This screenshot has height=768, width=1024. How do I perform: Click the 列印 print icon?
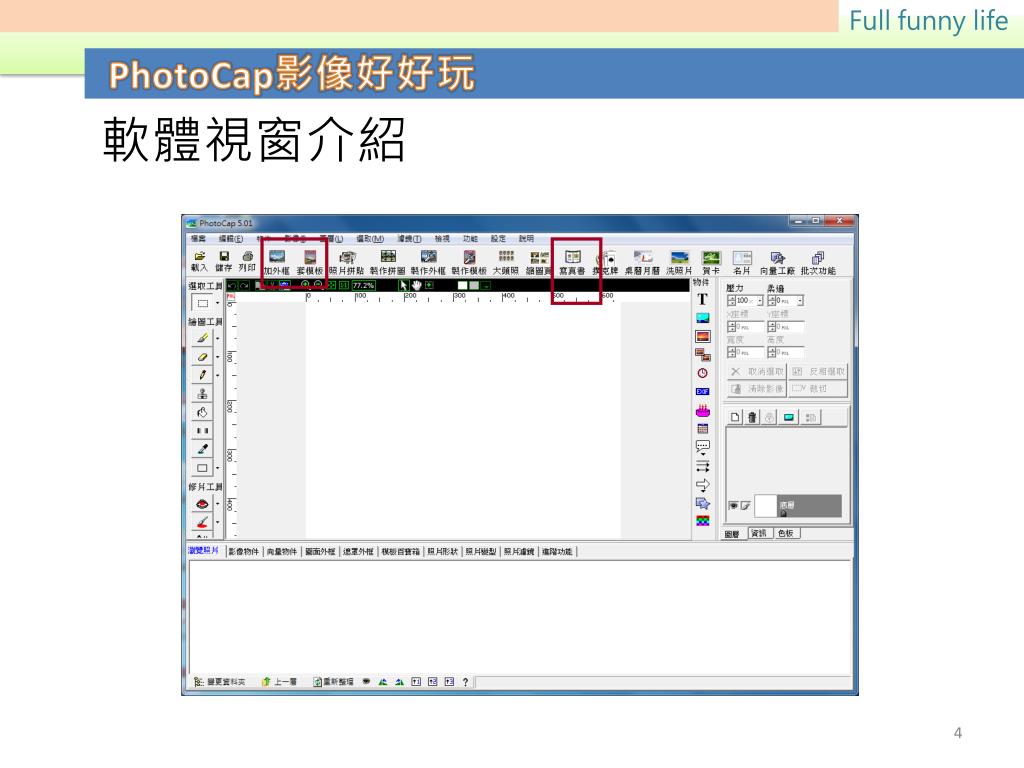248,261
